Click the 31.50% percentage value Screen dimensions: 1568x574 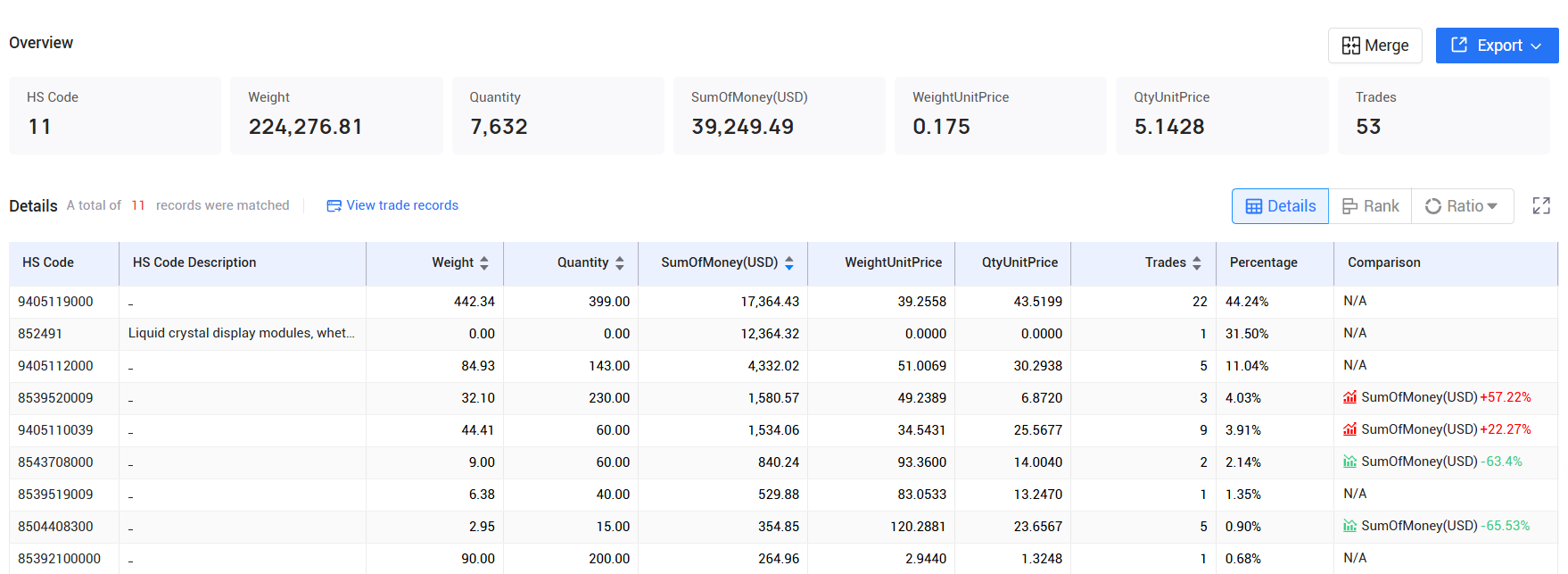1247,334
